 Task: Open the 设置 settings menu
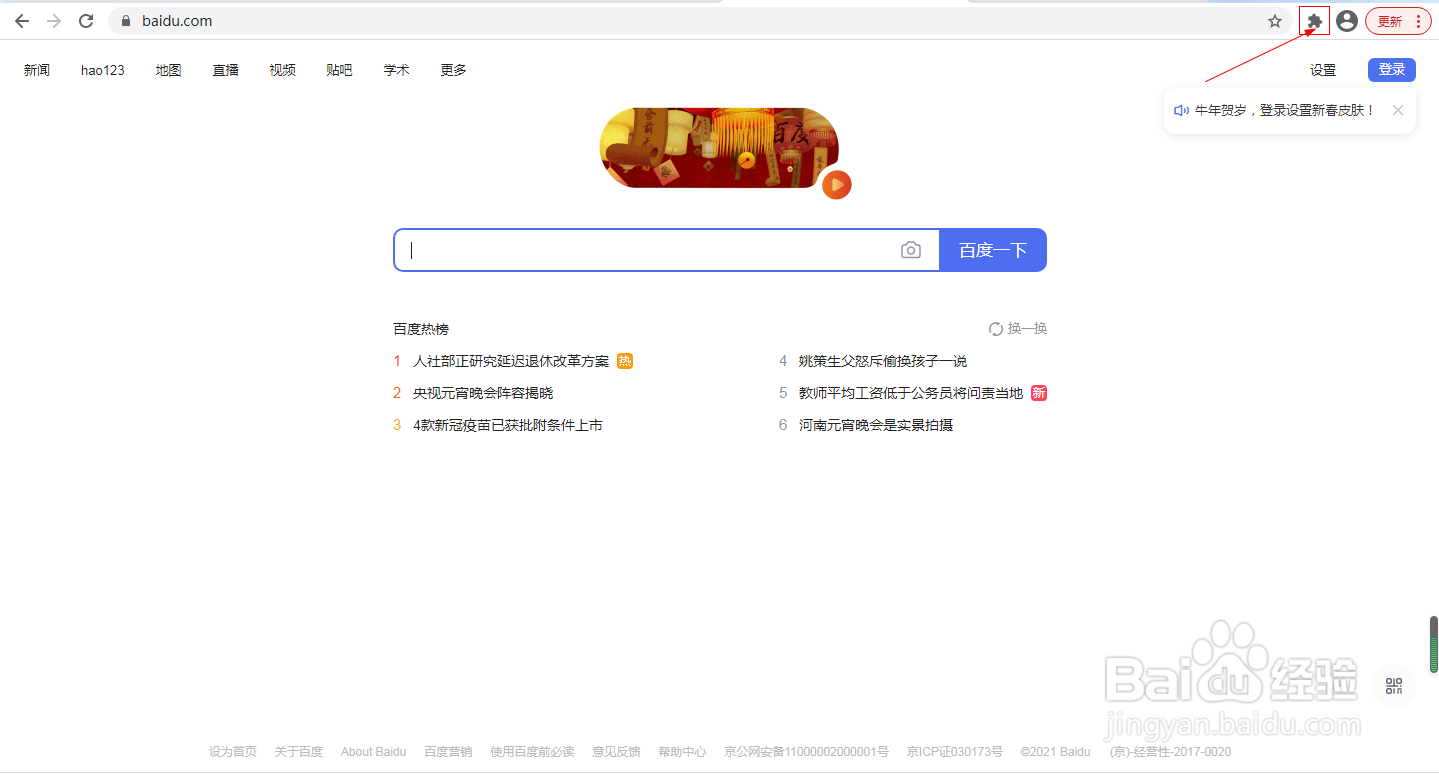(x=1323, y=70)
